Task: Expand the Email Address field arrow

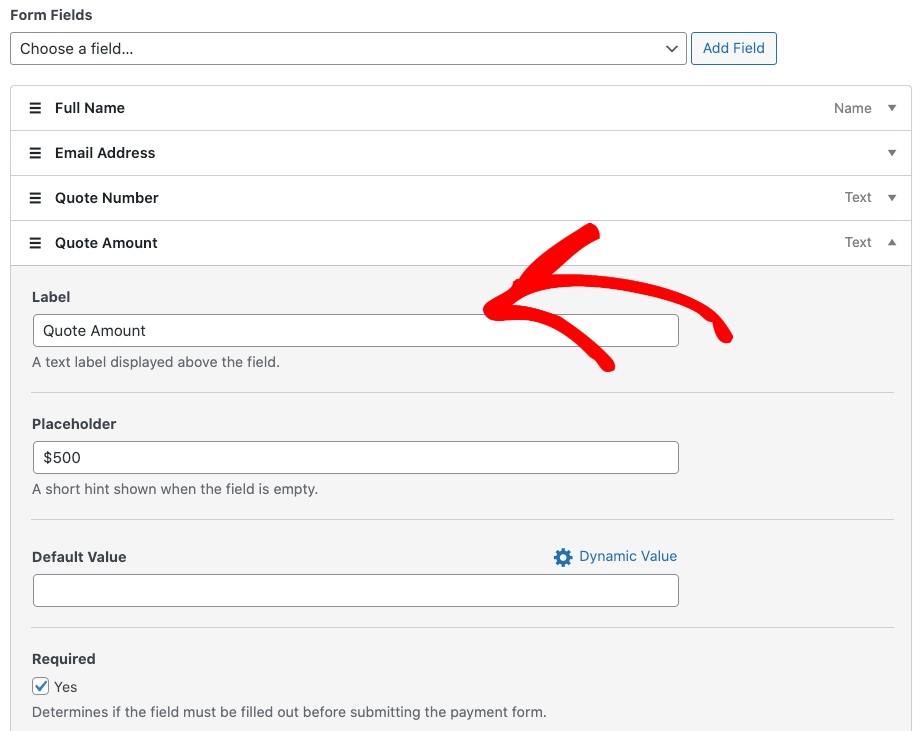Action: coord(892,153)
